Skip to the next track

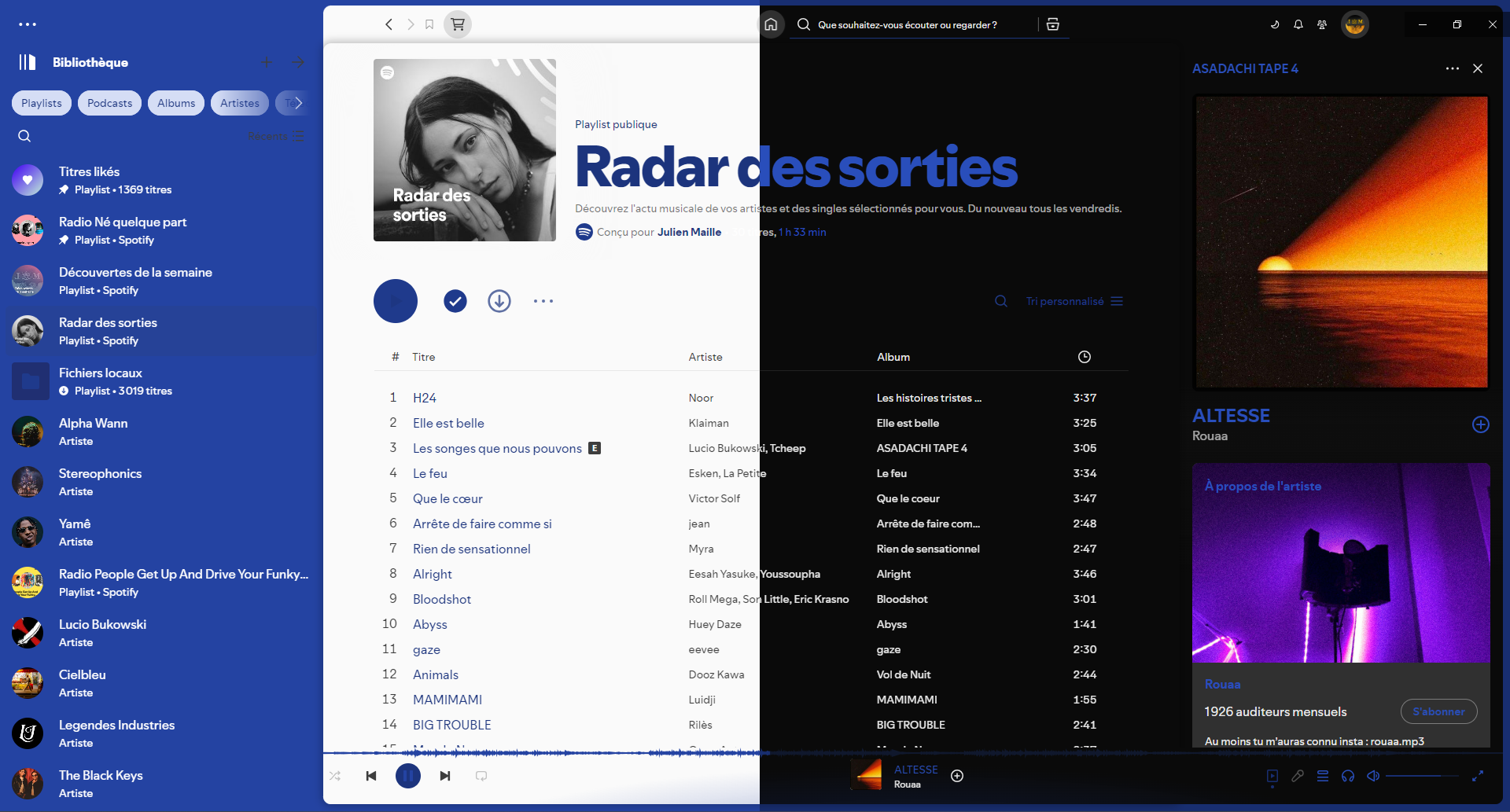[445, 776]
